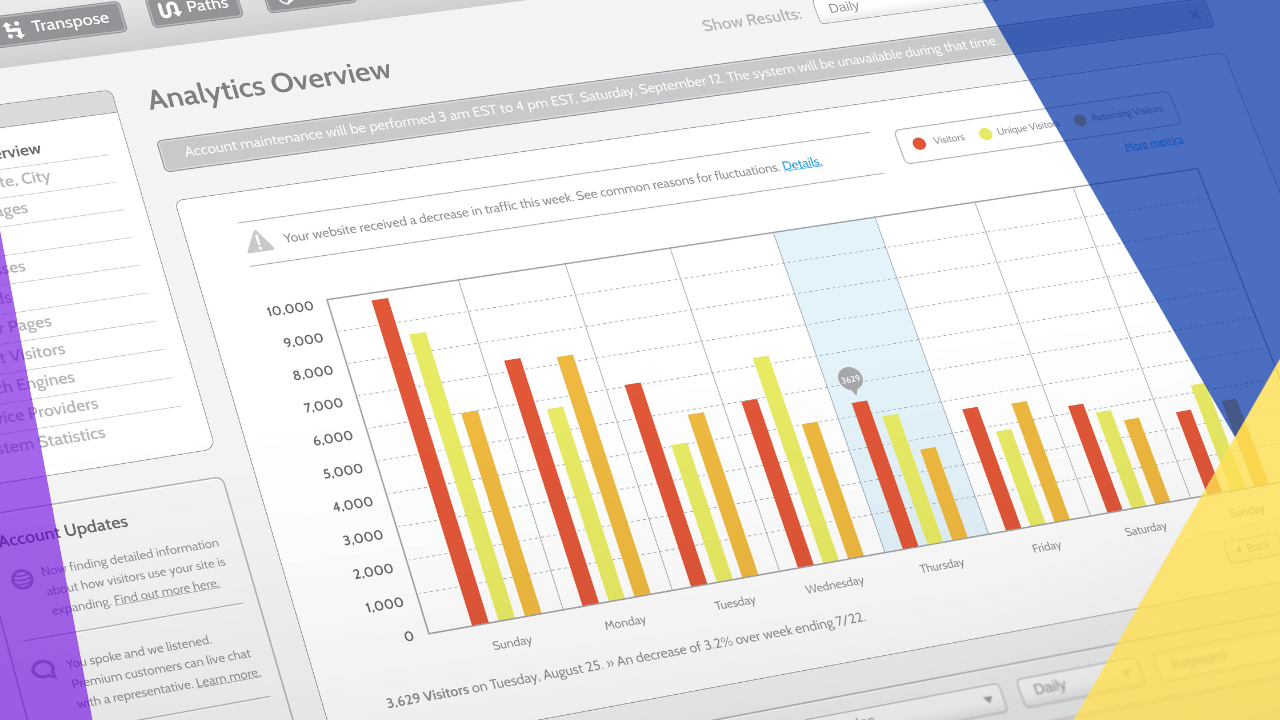Click the 10,000 value on the Y axis
This screenshot has width=1280, height=720.
pyautogui.click(x=290, y=309)
